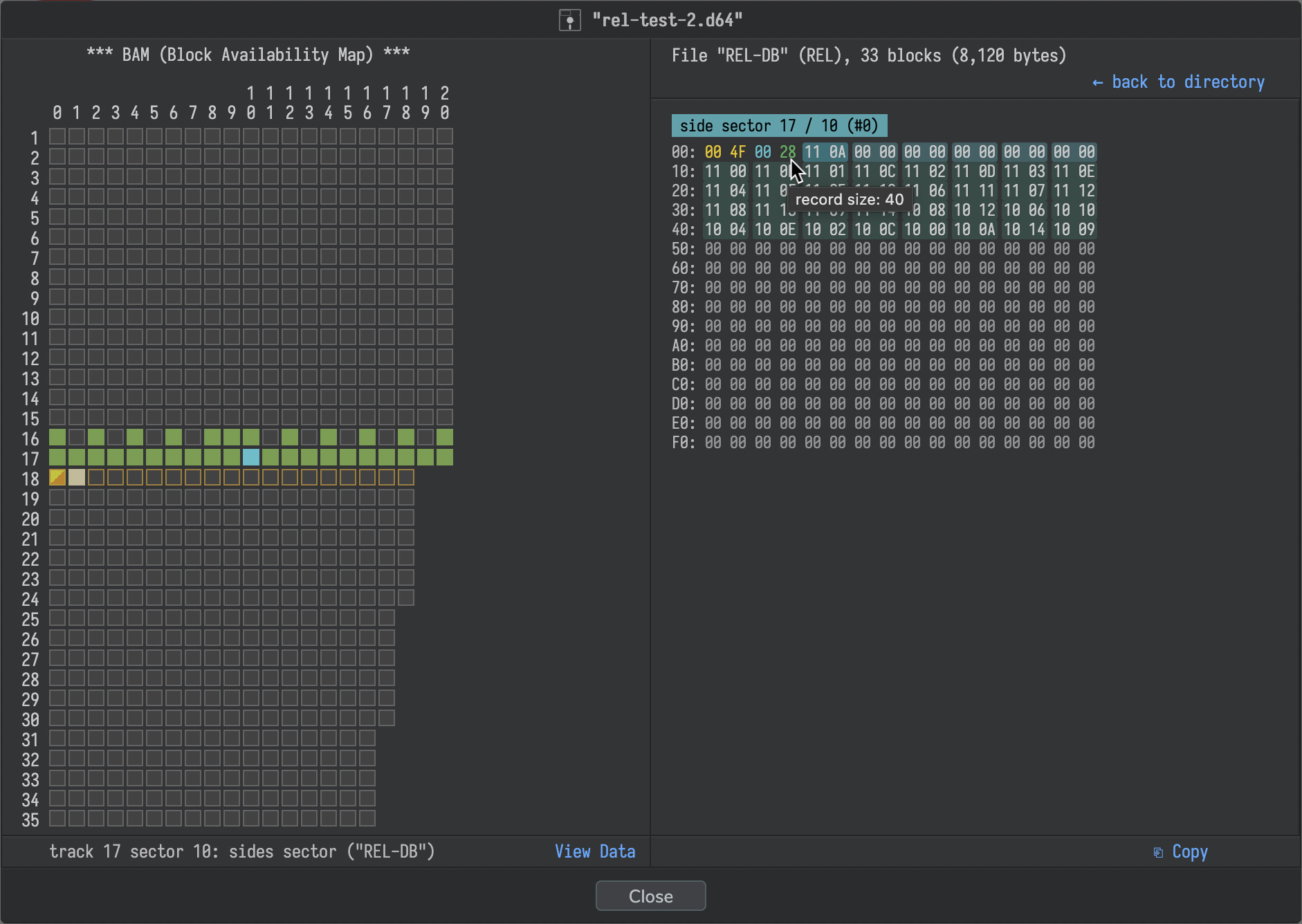The height and width of the screenshot is (924, 1302).
Task: Click byte 04 in hex row 40
Action: 738,230
